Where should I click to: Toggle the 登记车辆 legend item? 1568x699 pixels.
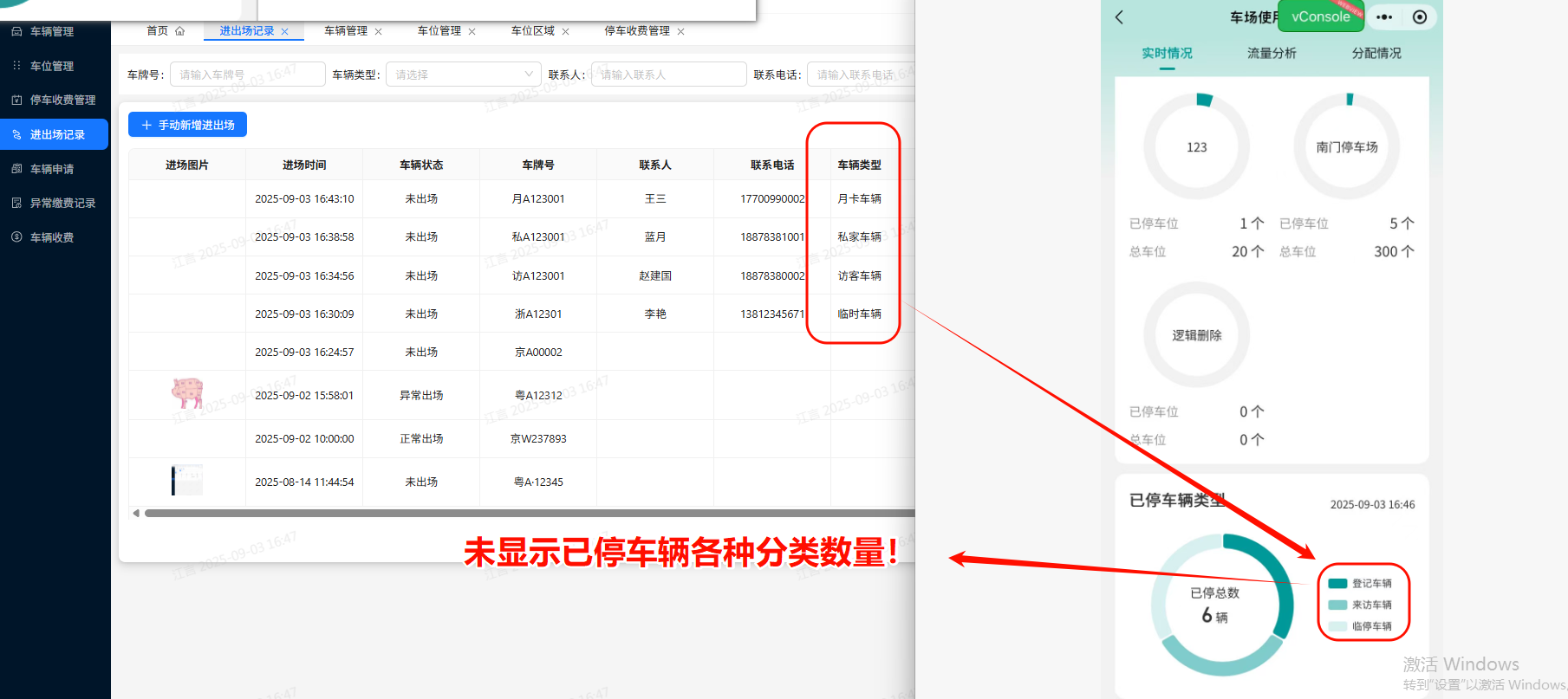1361,584
